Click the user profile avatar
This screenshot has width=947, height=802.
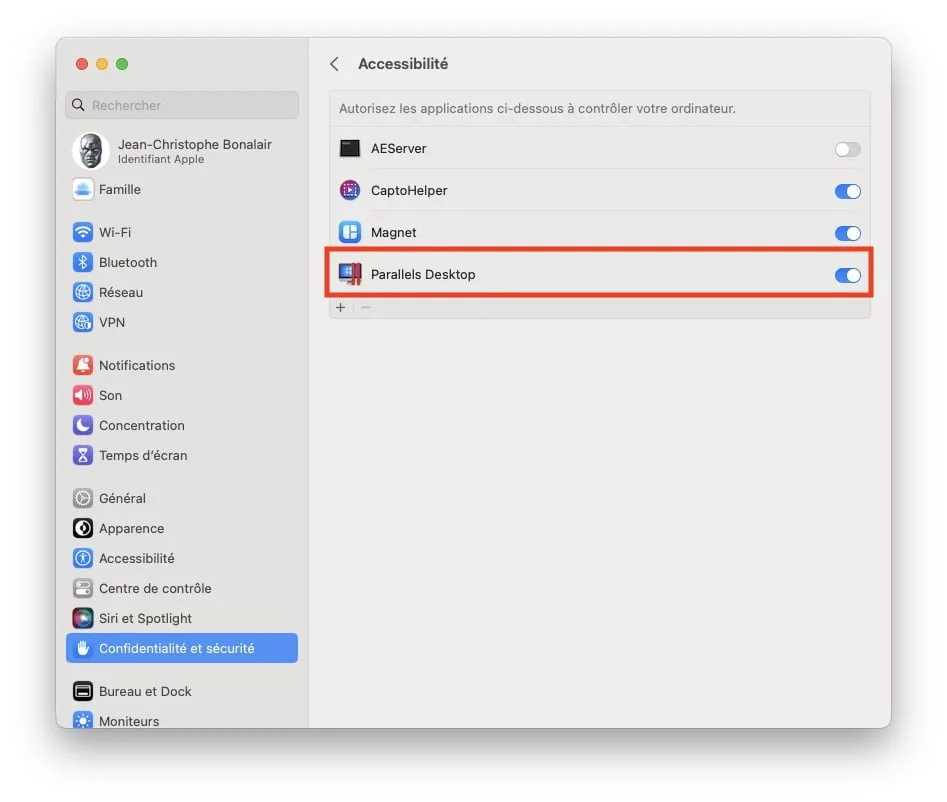91,151
